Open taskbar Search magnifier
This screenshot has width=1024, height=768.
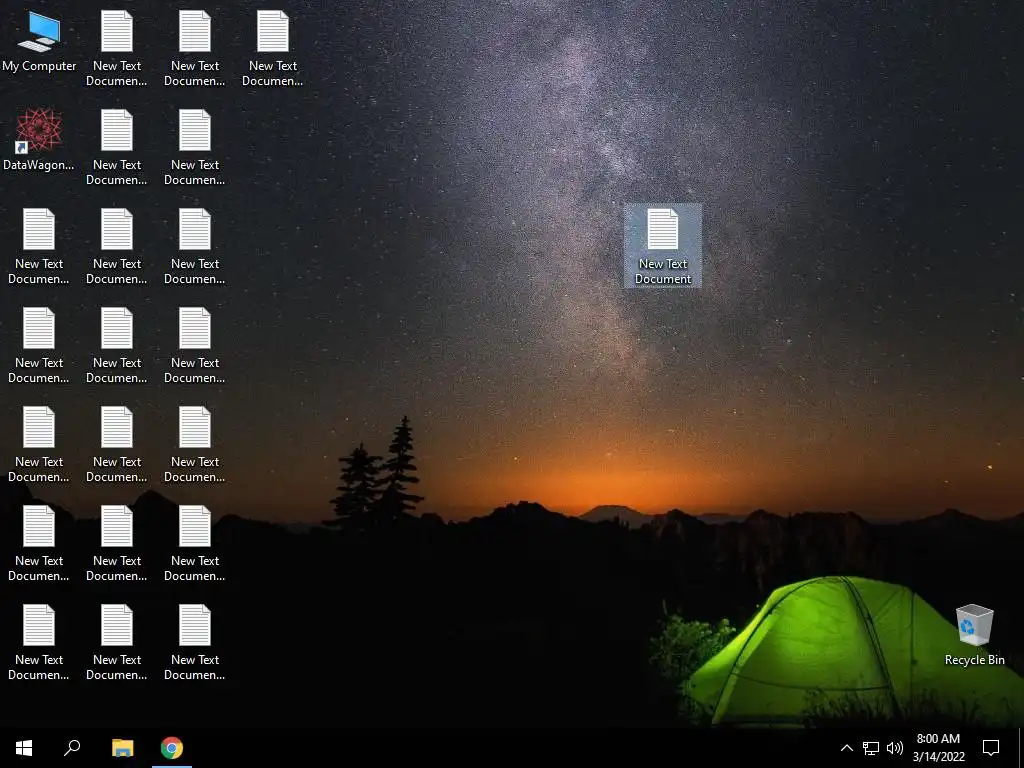point(72,748)
